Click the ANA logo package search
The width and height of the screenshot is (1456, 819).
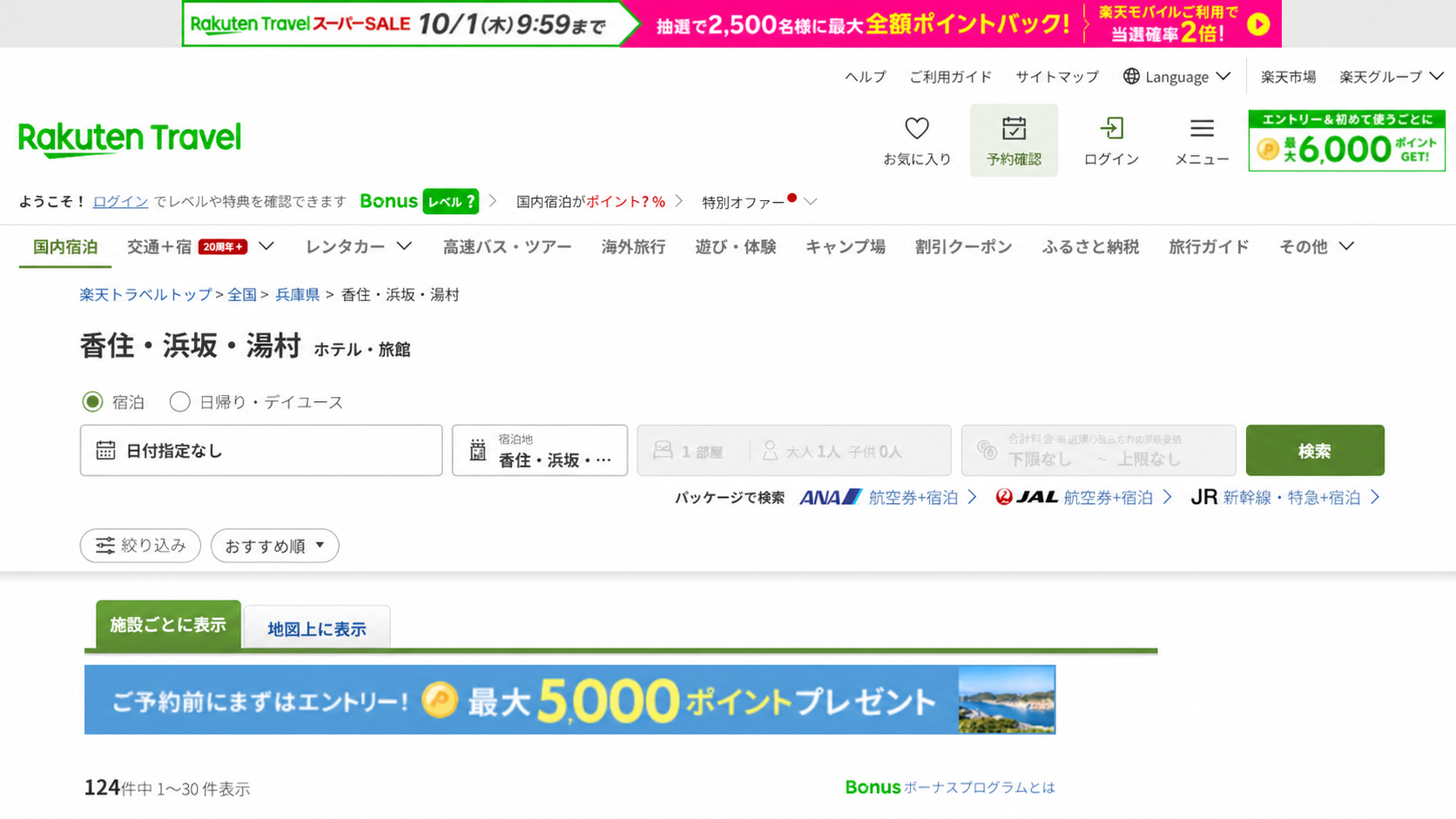831,497
